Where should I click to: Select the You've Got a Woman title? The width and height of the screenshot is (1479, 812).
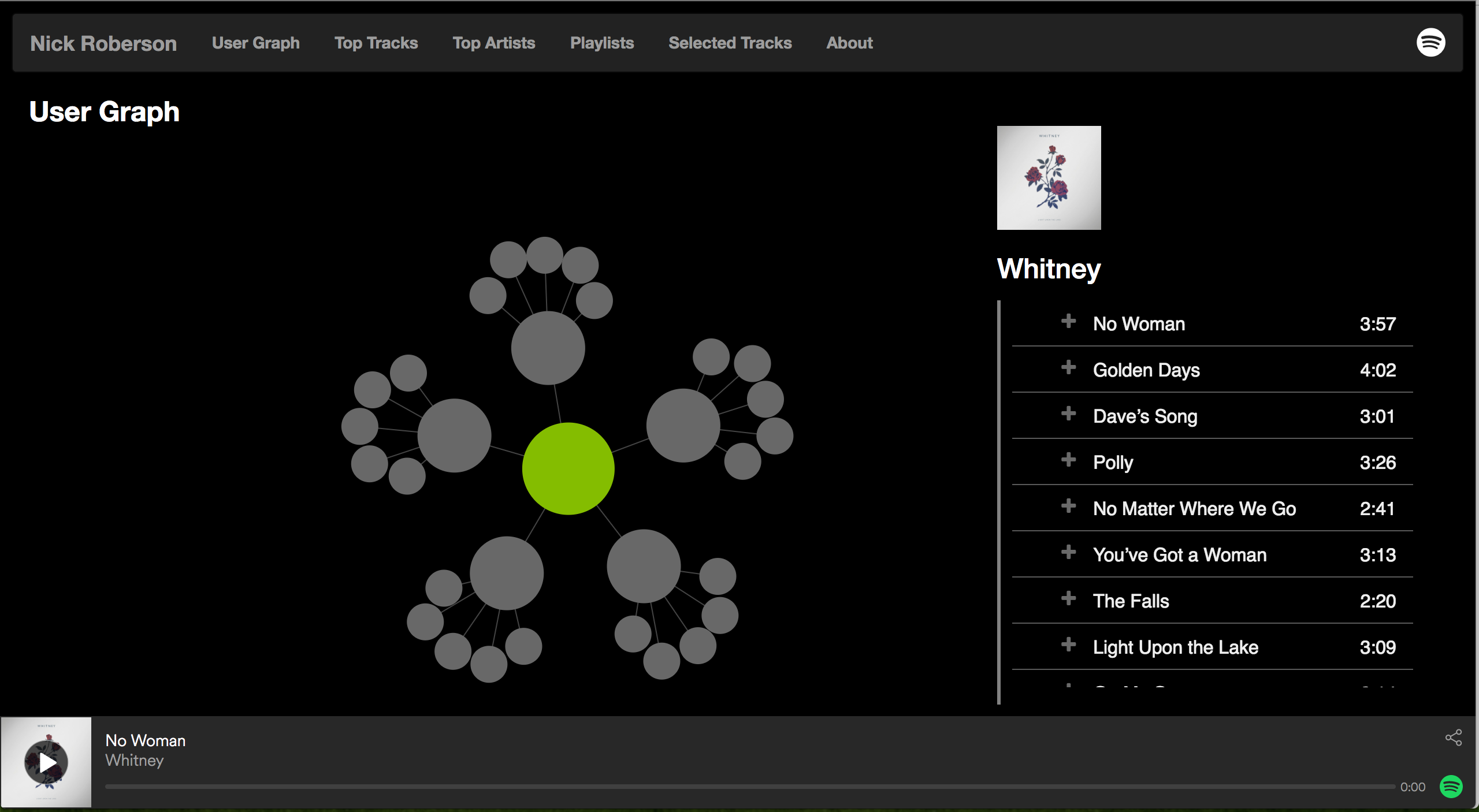point(1180,555)
